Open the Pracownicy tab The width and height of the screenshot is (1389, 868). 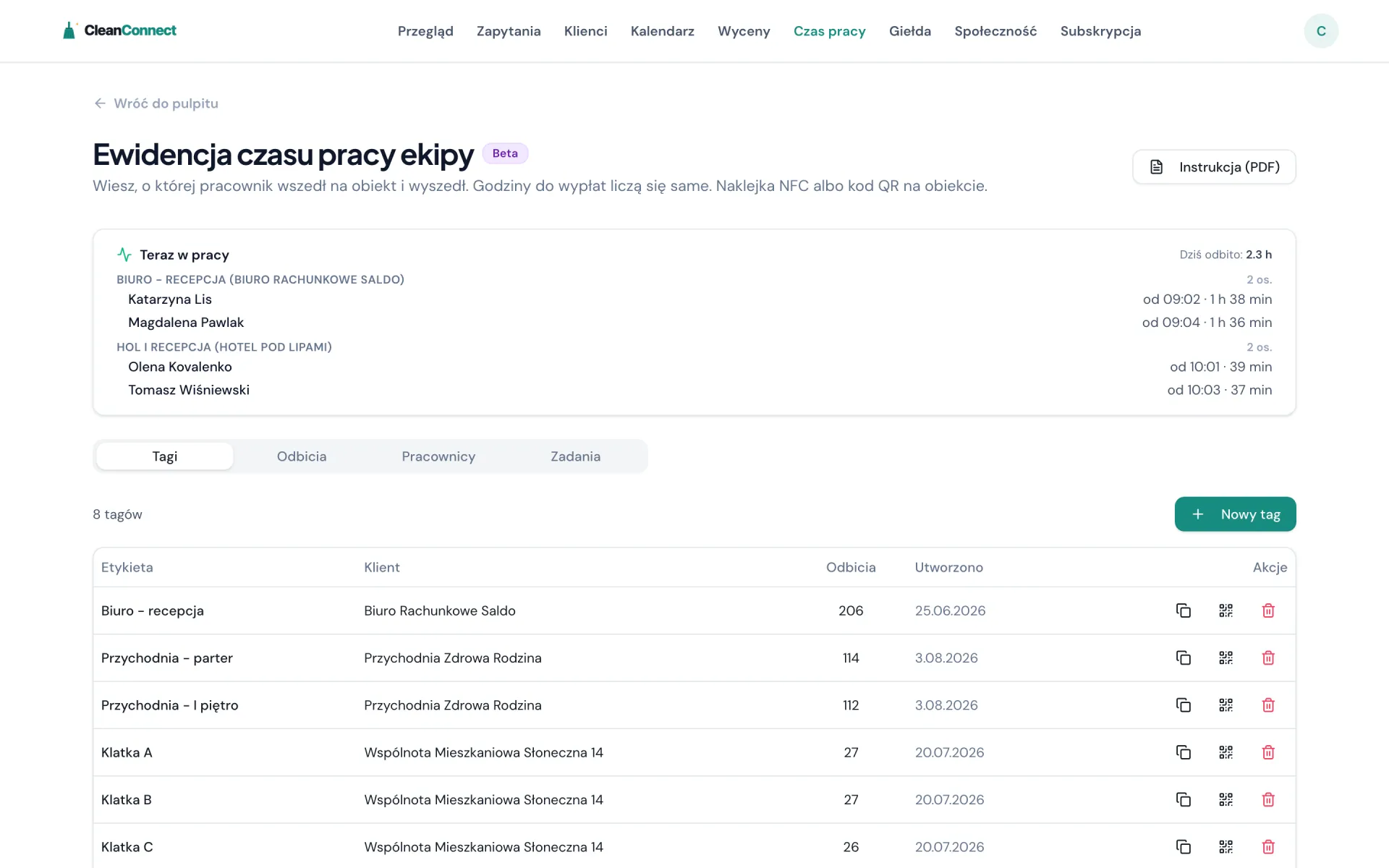pos(438,456)
